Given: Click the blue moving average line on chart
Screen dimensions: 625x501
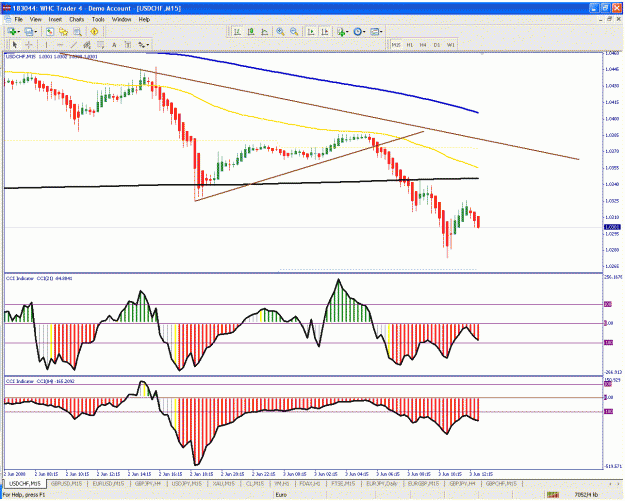Looking at the screenshot, I should pyautogui.click(x=319, y=79).
